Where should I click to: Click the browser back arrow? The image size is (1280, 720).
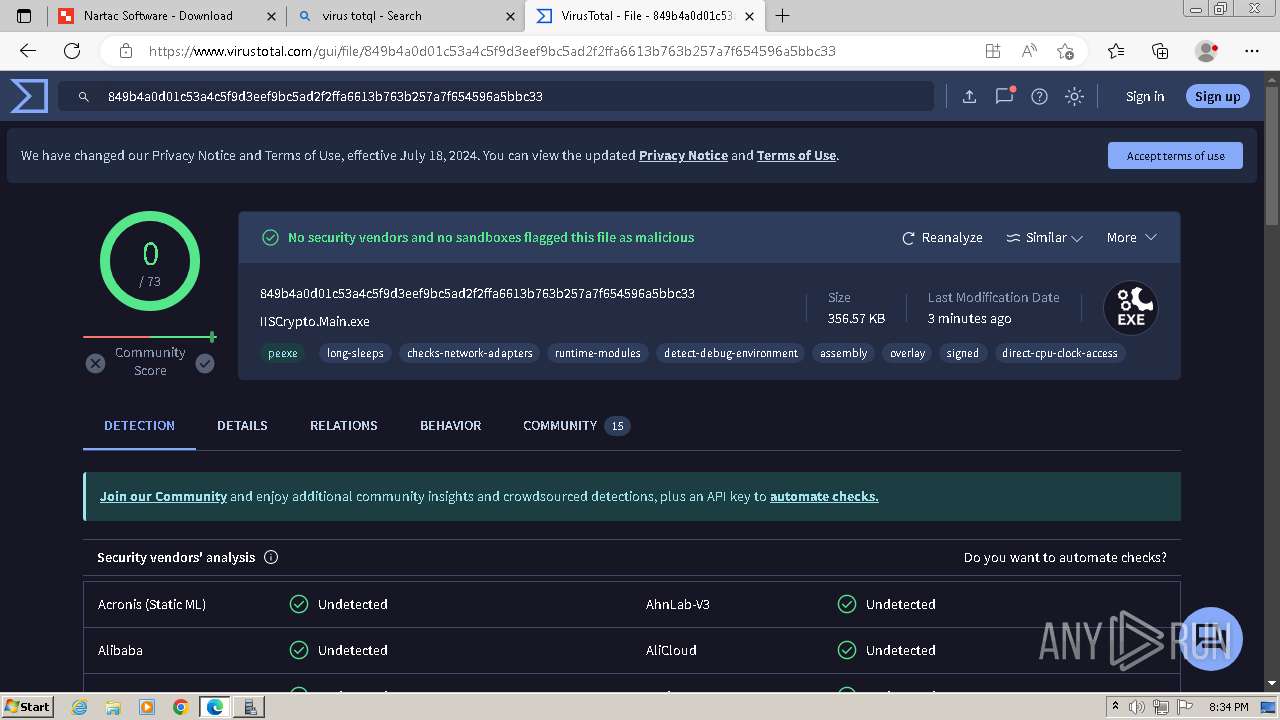[x=28, y=51]
